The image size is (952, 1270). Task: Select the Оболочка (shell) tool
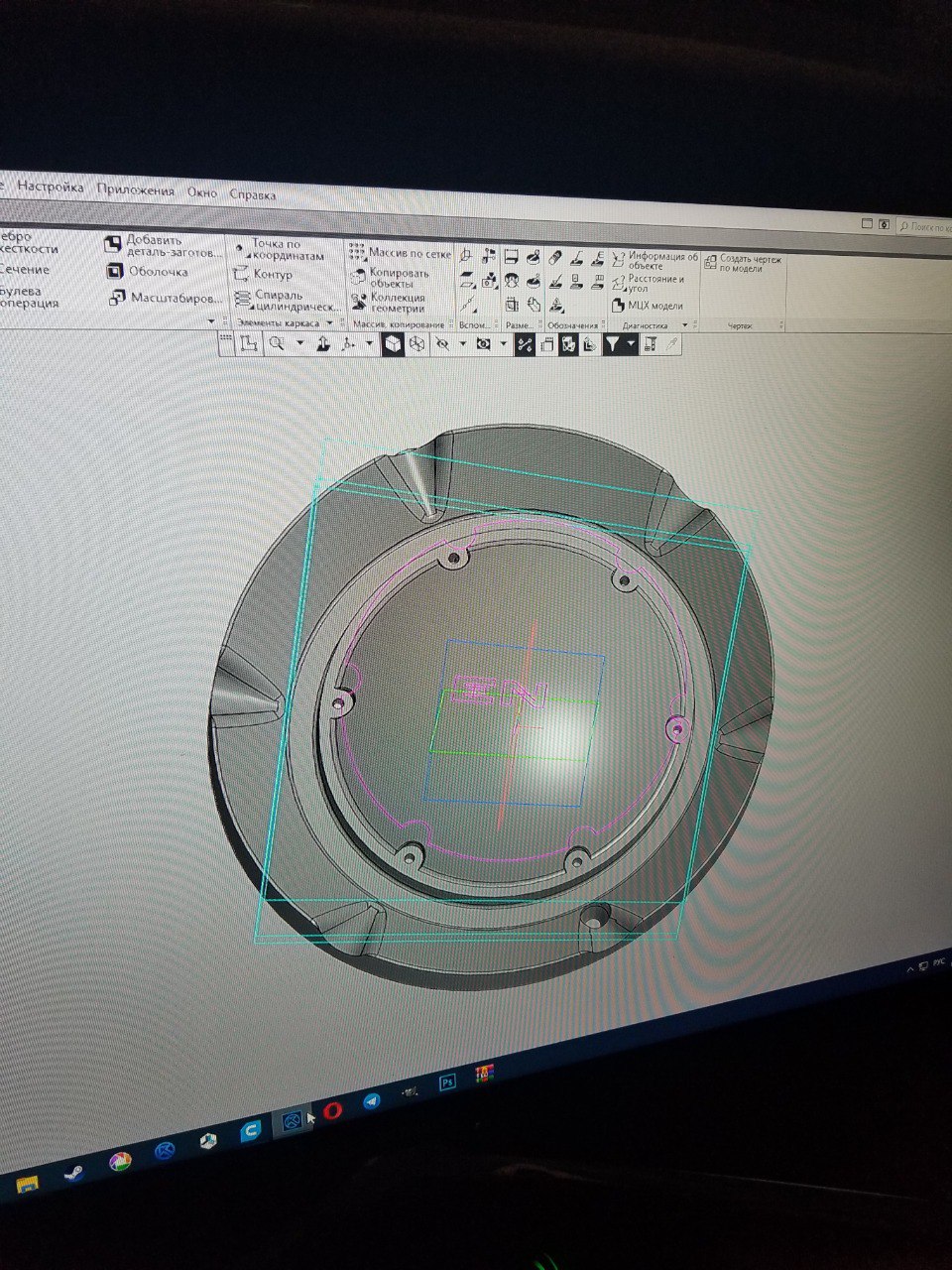coord(147,271)
